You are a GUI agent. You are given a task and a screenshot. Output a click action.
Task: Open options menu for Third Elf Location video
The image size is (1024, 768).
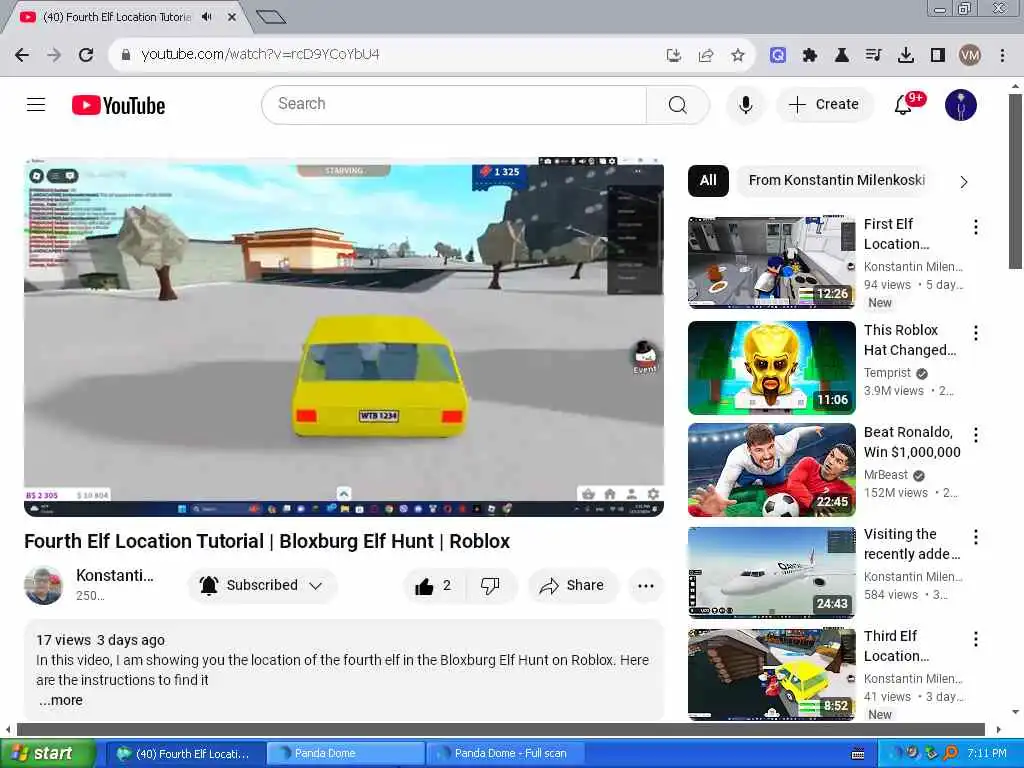click(x=976, y=639)
